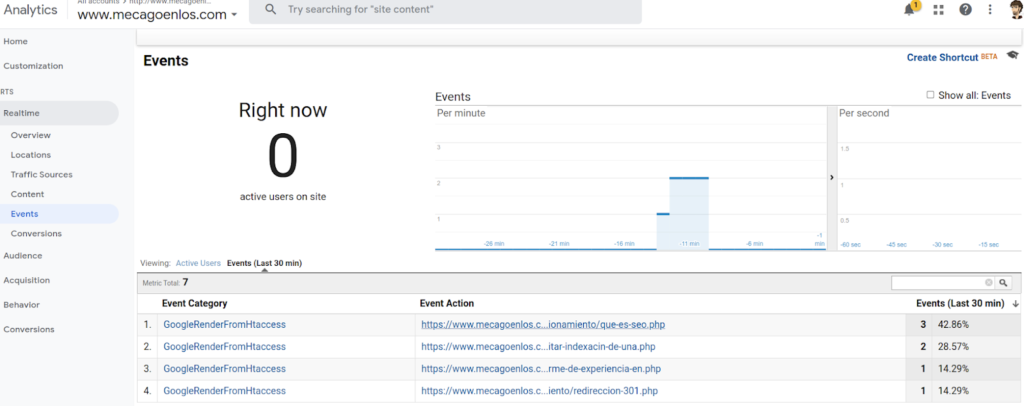1024x406 pixels.
Task: Enable the Show all: Events checkbox
Action: [x=930, y=95]
